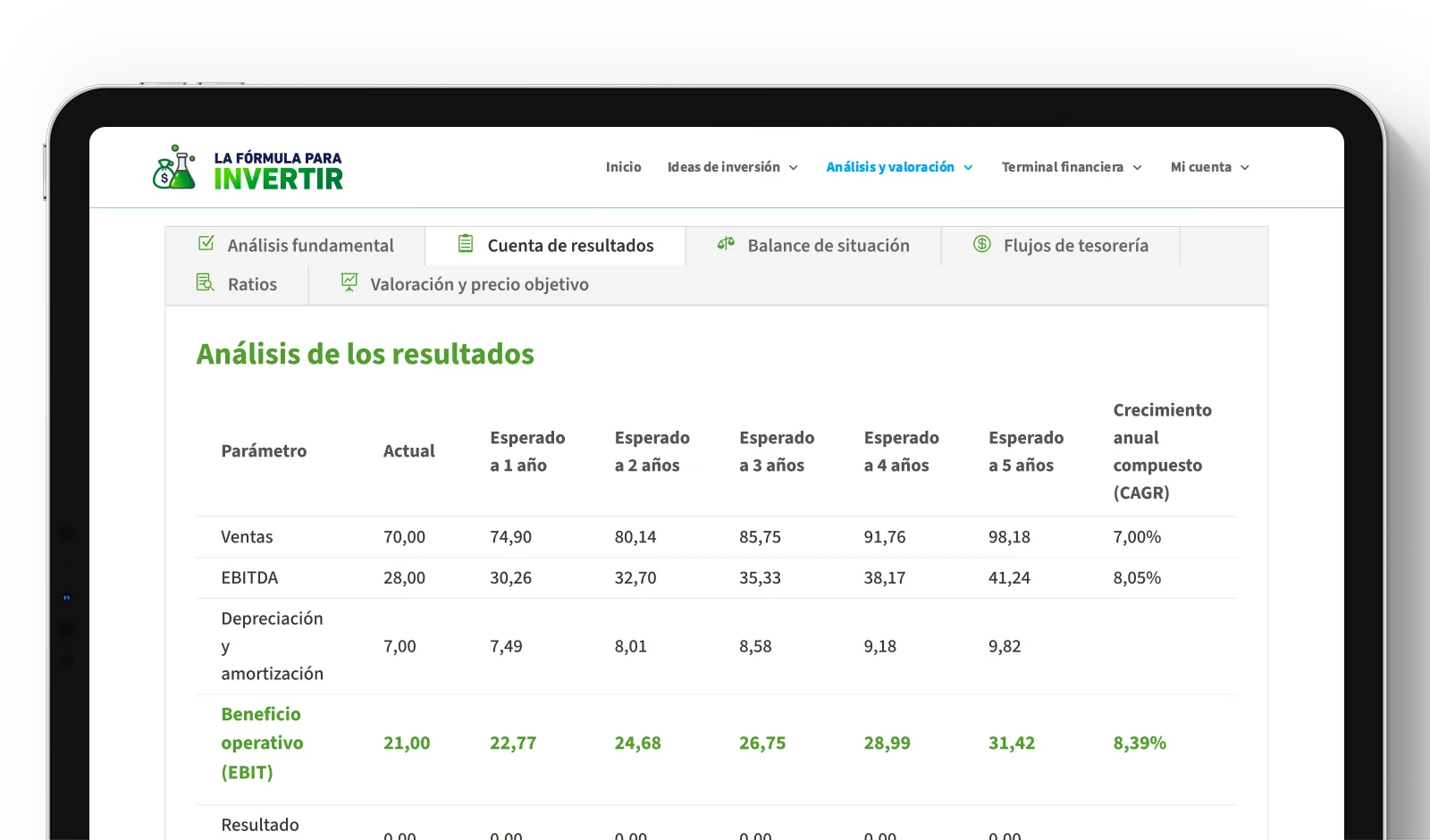Click the checkmark icon beside Análisis fundamental
The width and height of the screenshot is (1430, 840).
tap(206, 243)
